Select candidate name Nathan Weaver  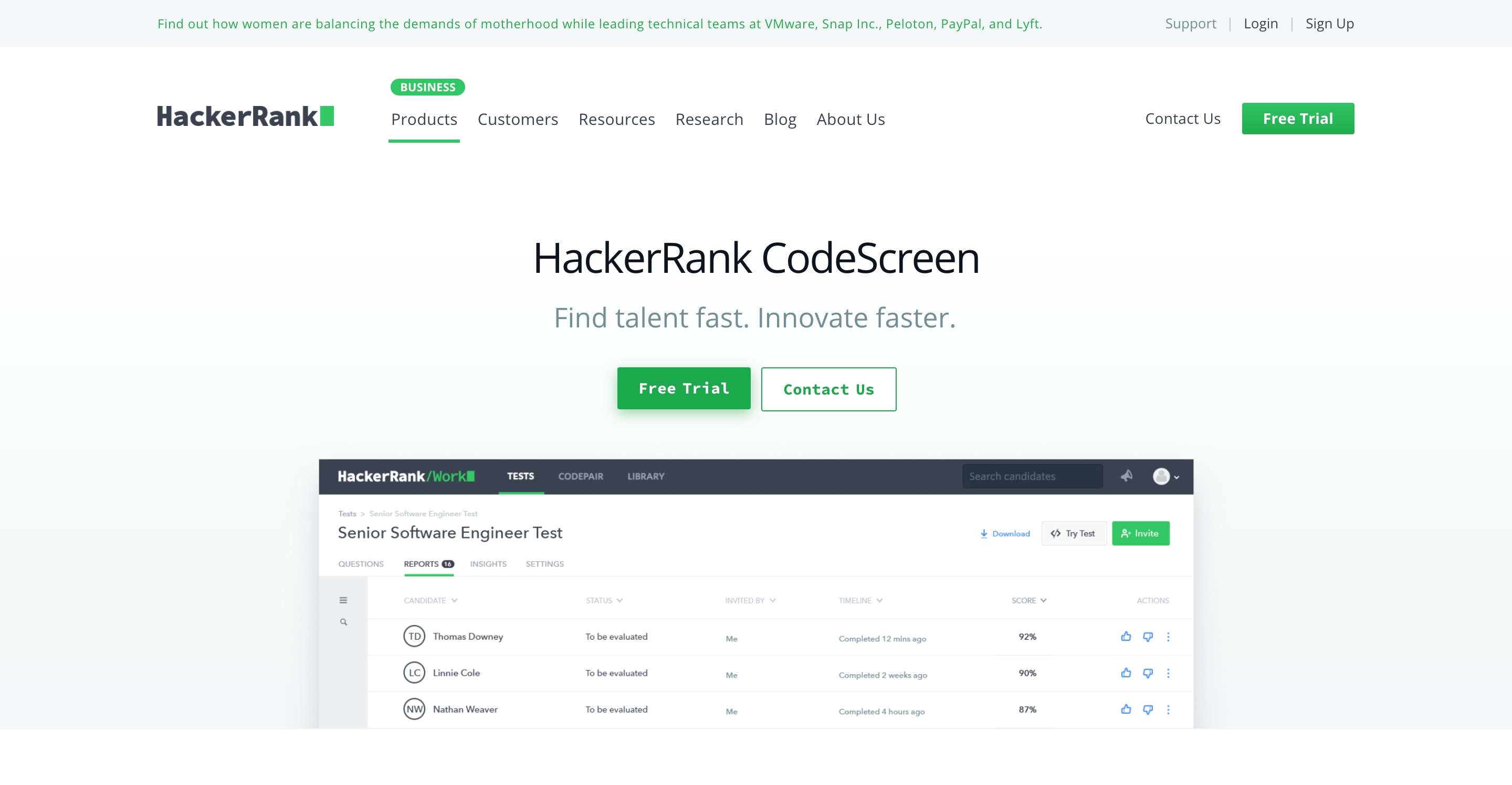[x=465, y=709]
